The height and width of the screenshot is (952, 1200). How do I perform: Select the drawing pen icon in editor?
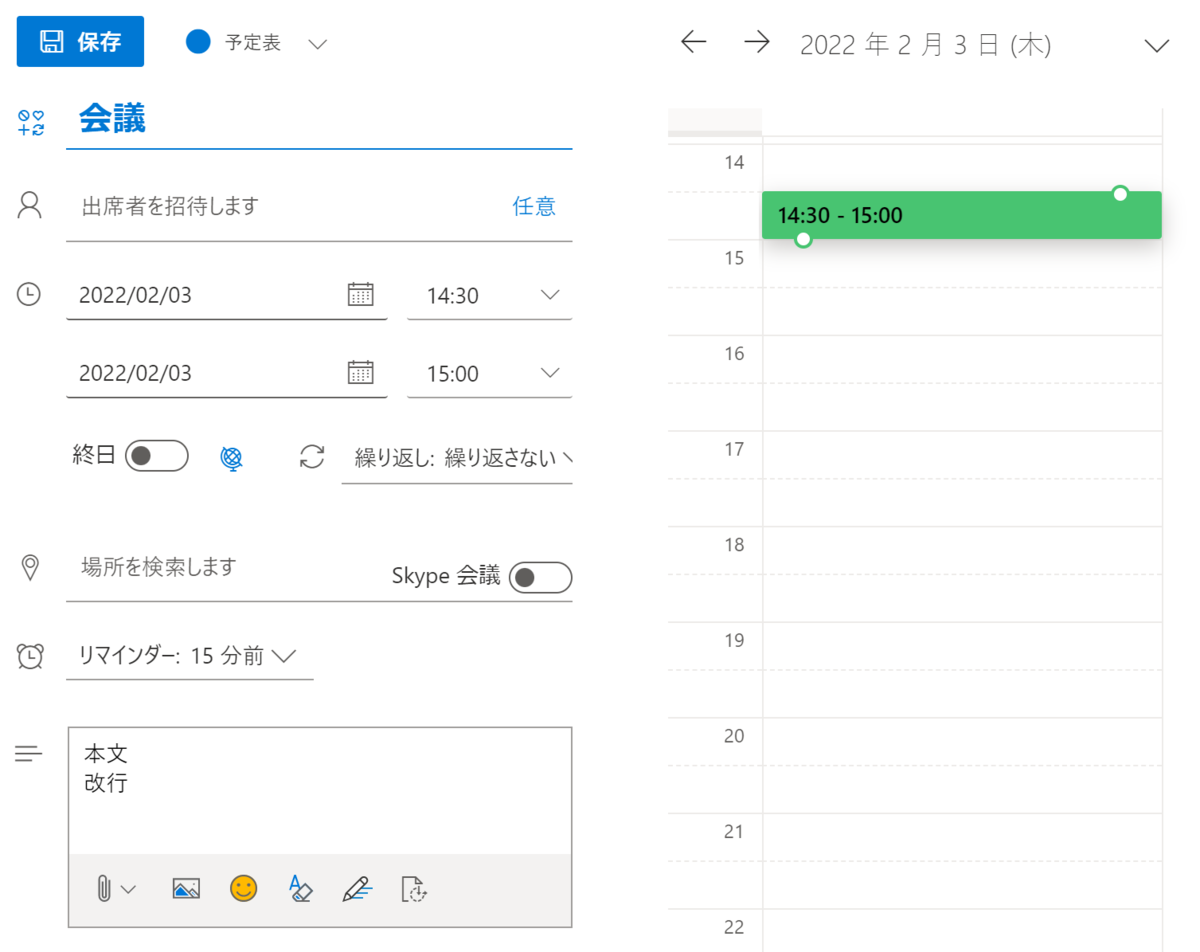(357, 888)
